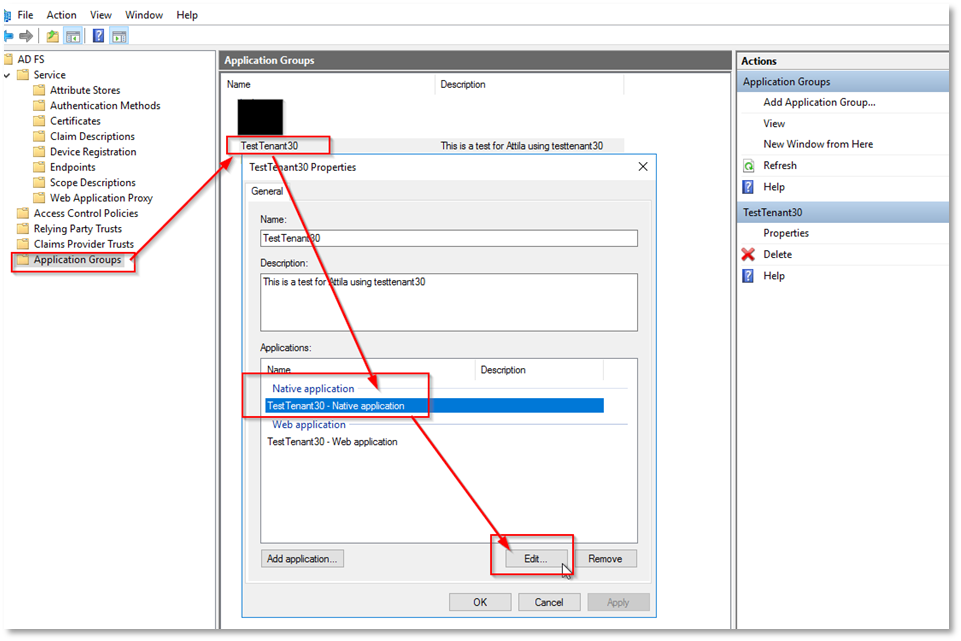Viewport: 961px width, 641px height.
Task: Select Relying Party Trusts in tree
Action: 78,229
